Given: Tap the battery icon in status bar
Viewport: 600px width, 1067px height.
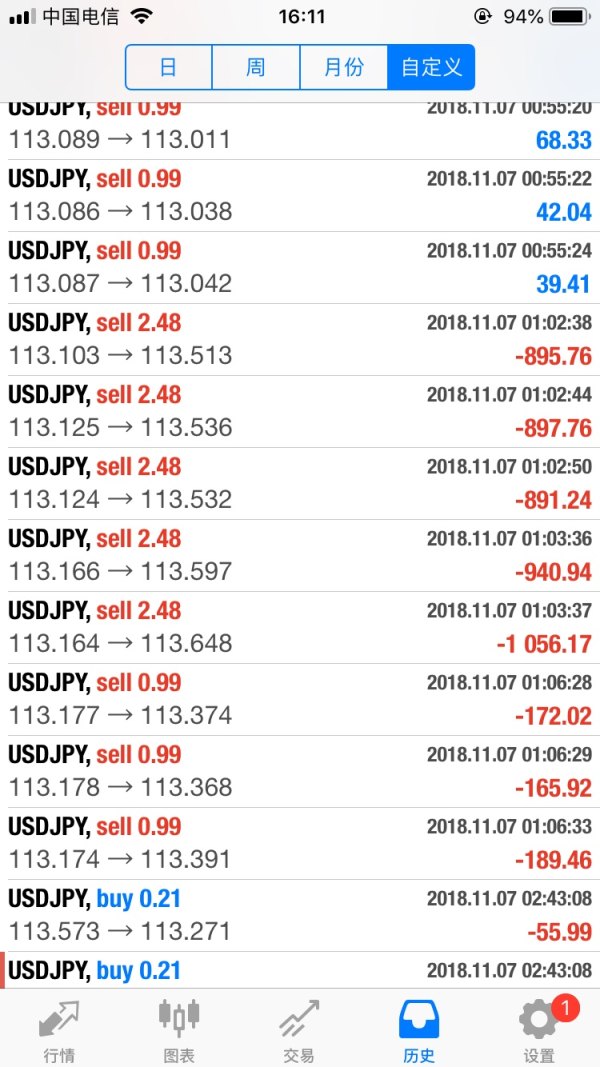Looking at the screenshot, I should pos(571,17).
